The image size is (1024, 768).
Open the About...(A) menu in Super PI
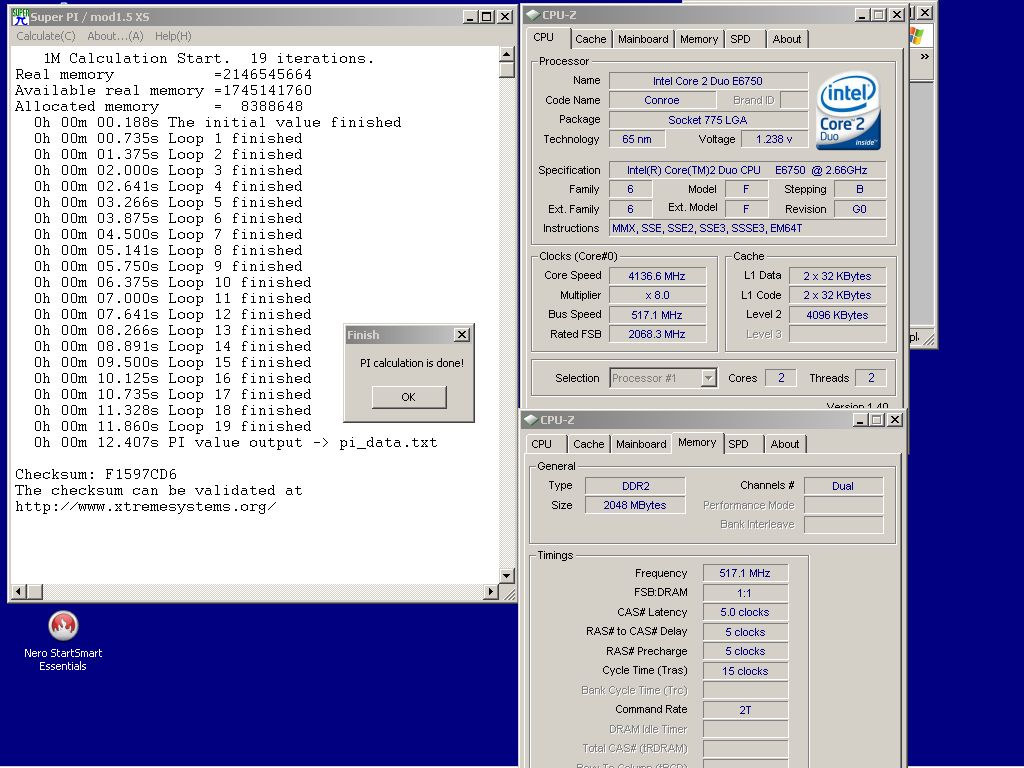(x=115, y=36)
